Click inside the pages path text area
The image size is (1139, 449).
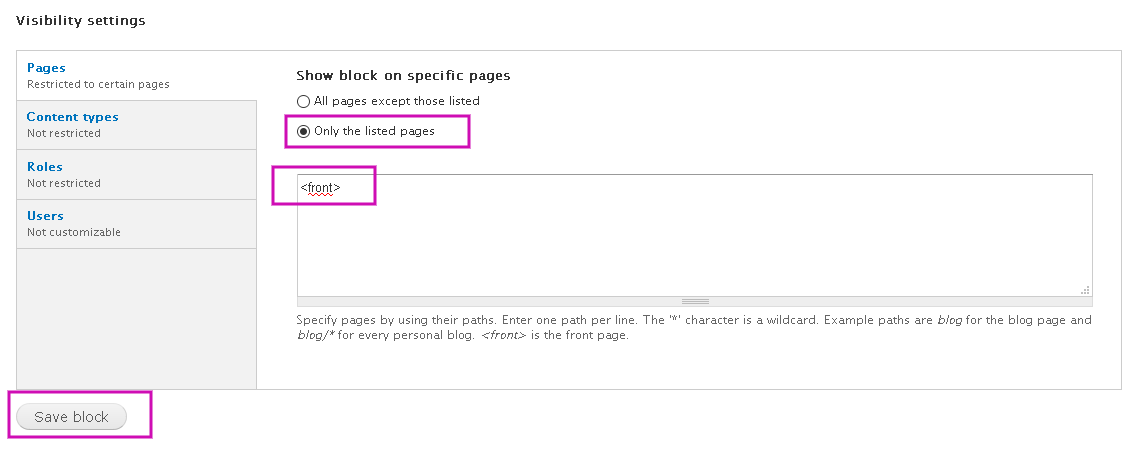(694, 235)
